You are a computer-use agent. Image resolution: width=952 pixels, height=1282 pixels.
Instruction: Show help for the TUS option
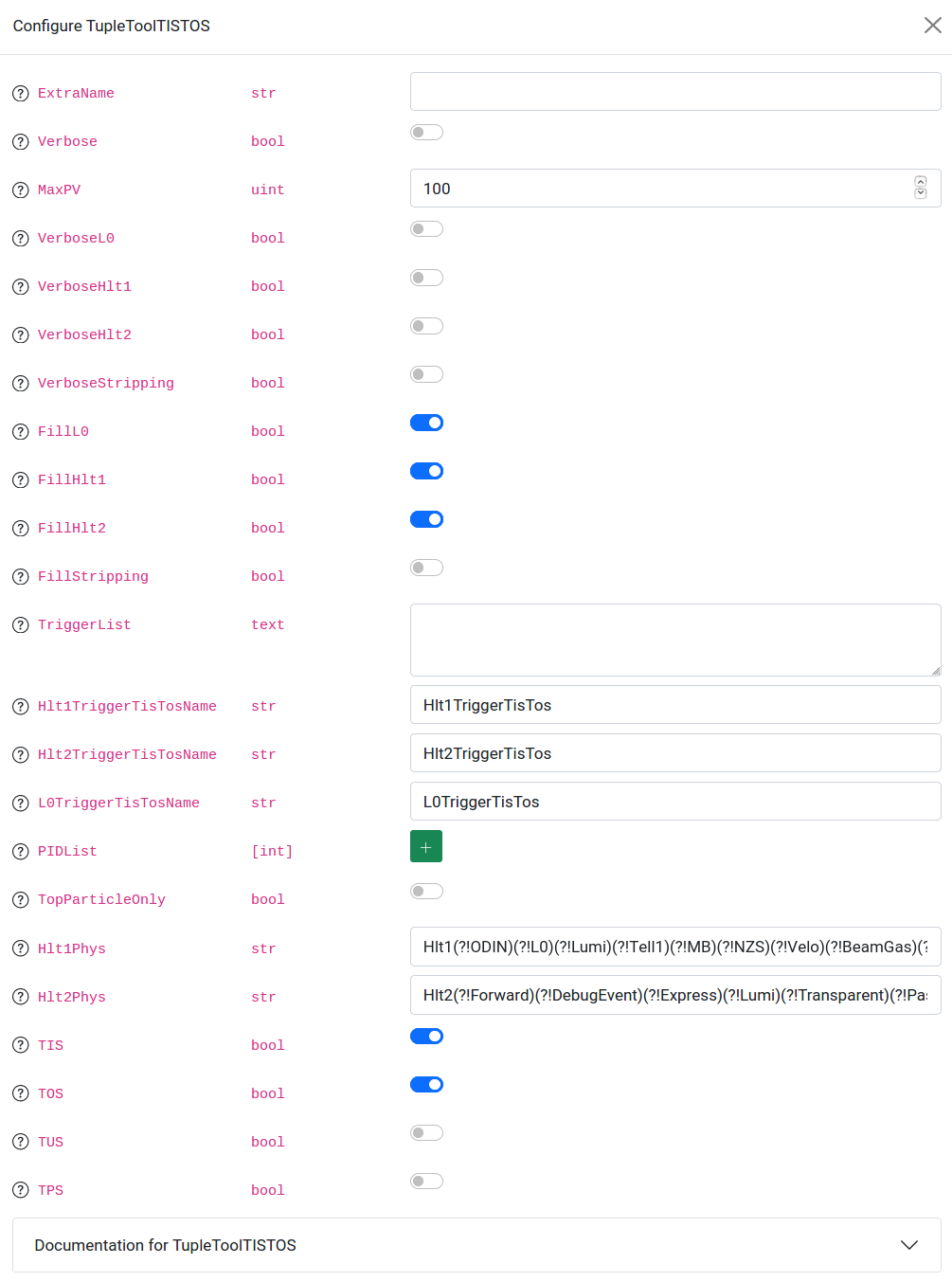[21, 1143]
